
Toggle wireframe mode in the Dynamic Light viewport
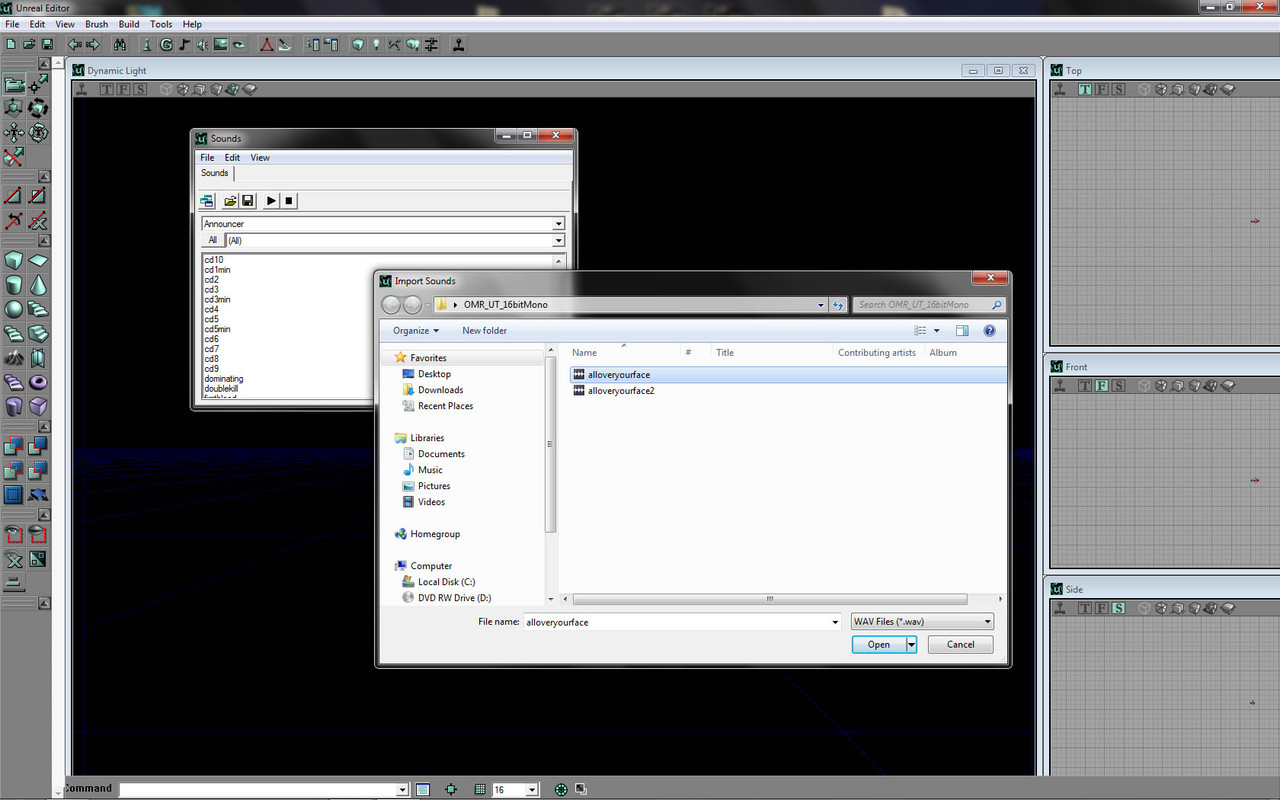point(165,89)
